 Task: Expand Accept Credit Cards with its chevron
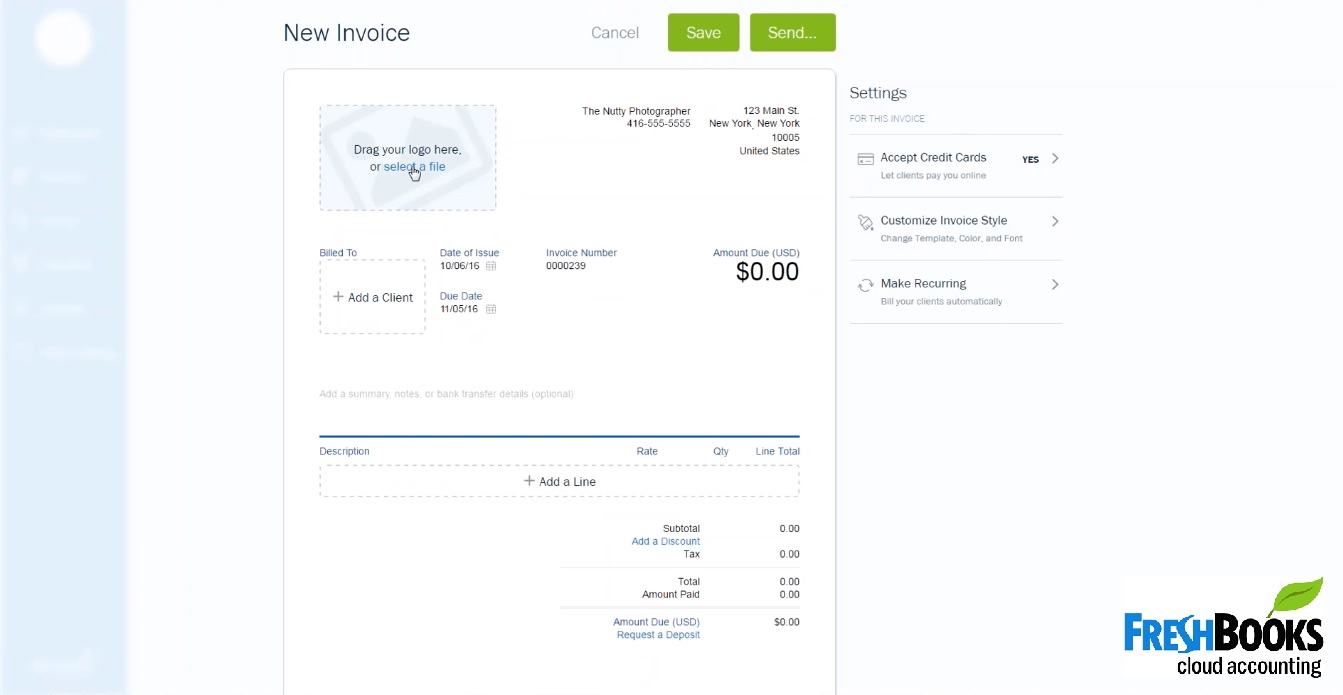click(x=1055, y=158)
